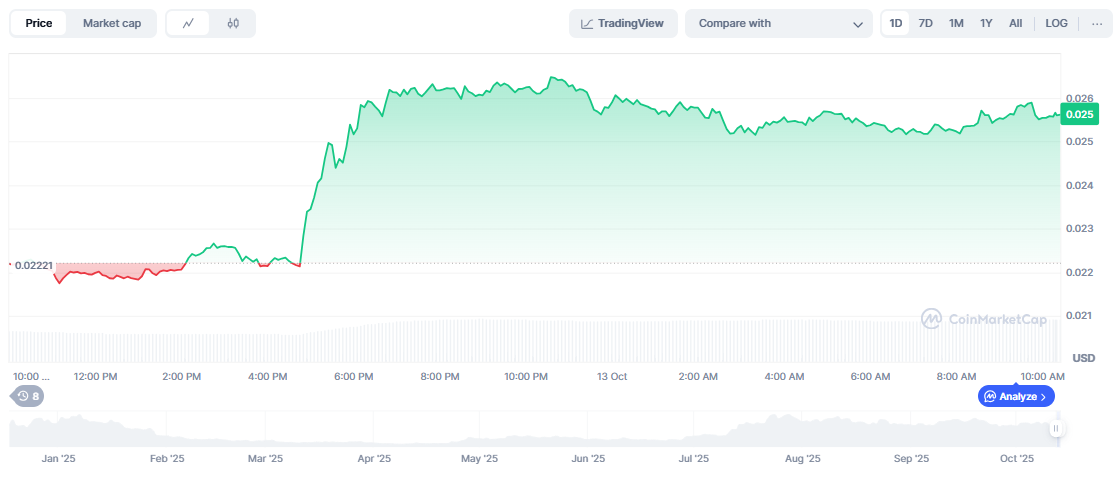The height and width of the screenshot is (481, 1115).
Task: Select the 1M time range
Action: (x=956, y=23)
